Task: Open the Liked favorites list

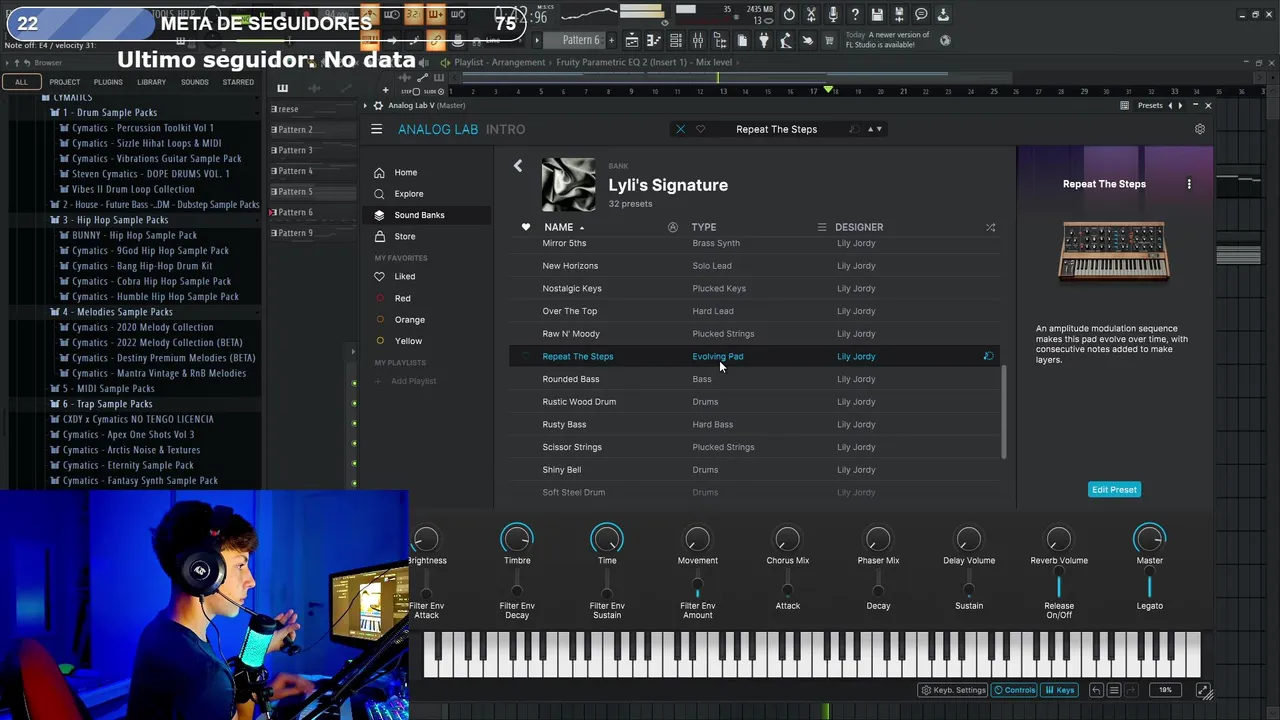Action: [404, 276]
